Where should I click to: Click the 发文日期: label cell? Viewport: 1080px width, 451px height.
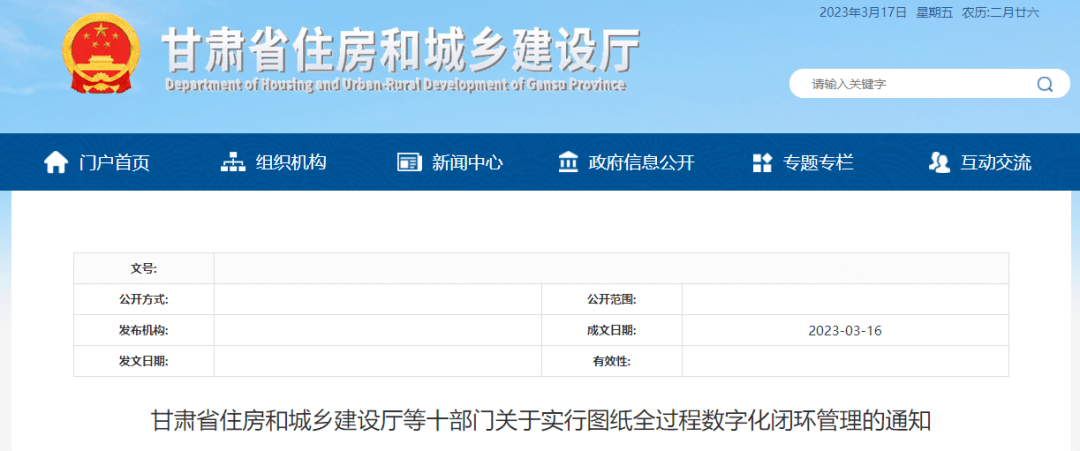point(144,361)
